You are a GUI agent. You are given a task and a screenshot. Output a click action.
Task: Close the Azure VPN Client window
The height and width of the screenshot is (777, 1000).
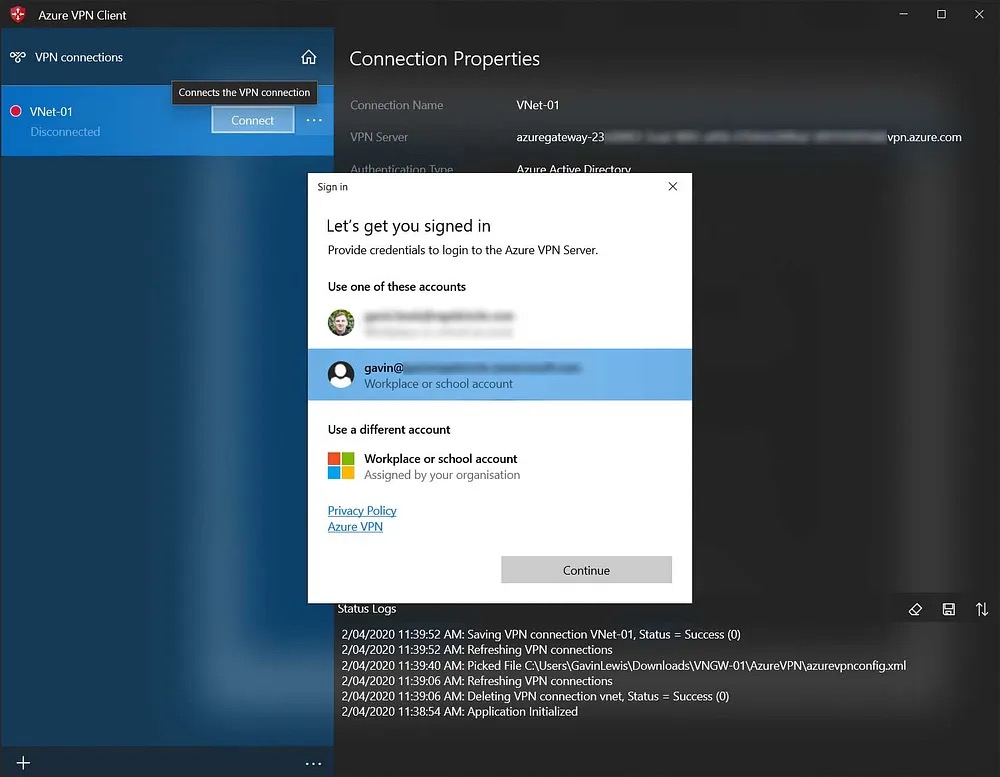coord(979,14)
